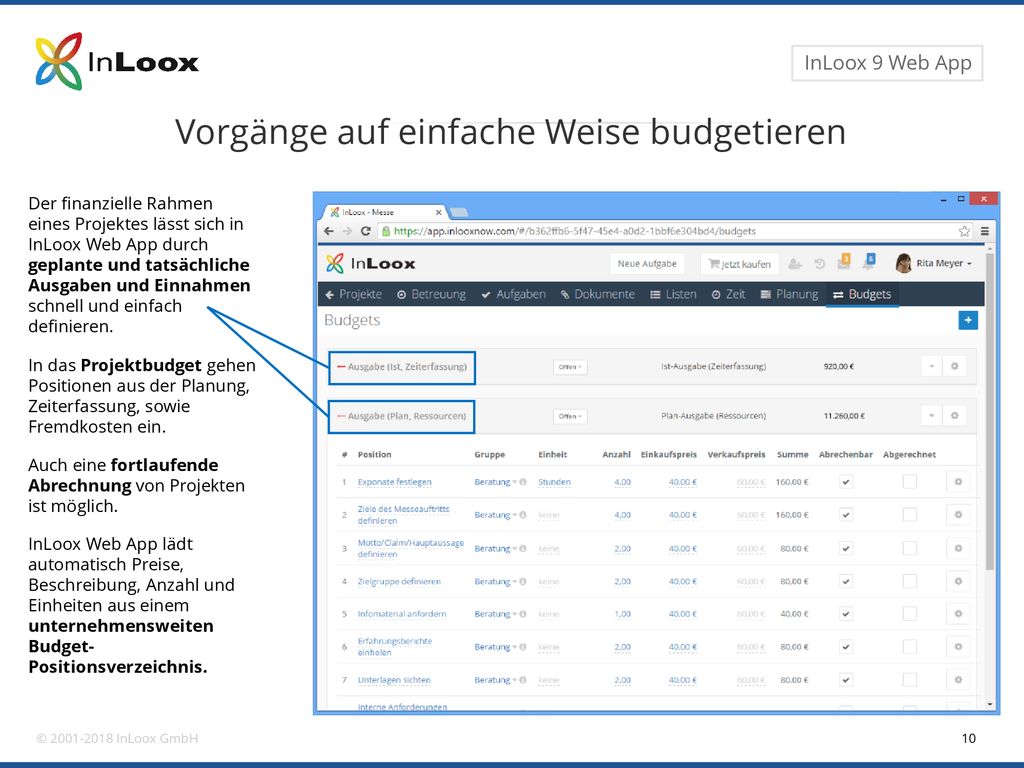
Task: Open the messages icon with orange badge
Action: click(844, 261)
